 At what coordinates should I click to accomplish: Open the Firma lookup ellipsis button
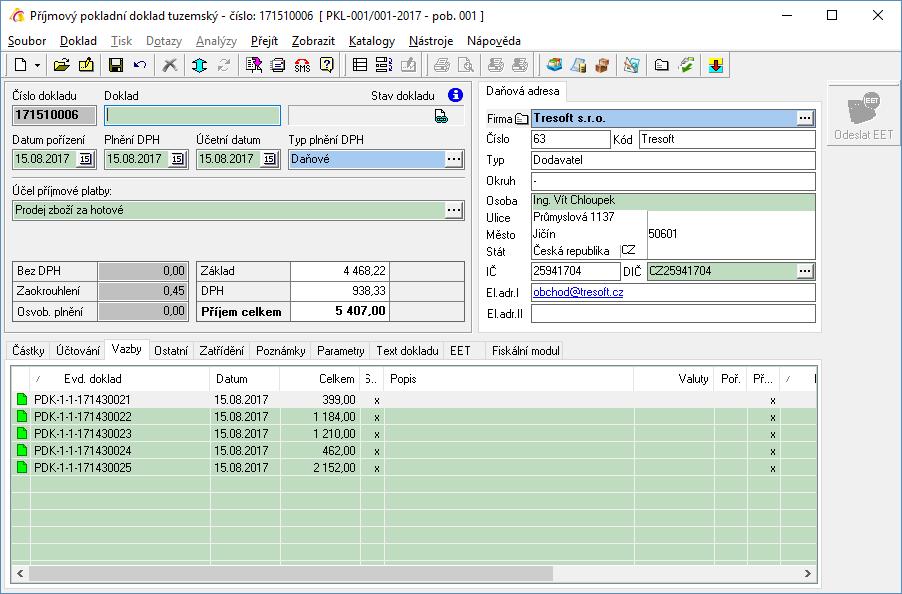pos(805,118)
